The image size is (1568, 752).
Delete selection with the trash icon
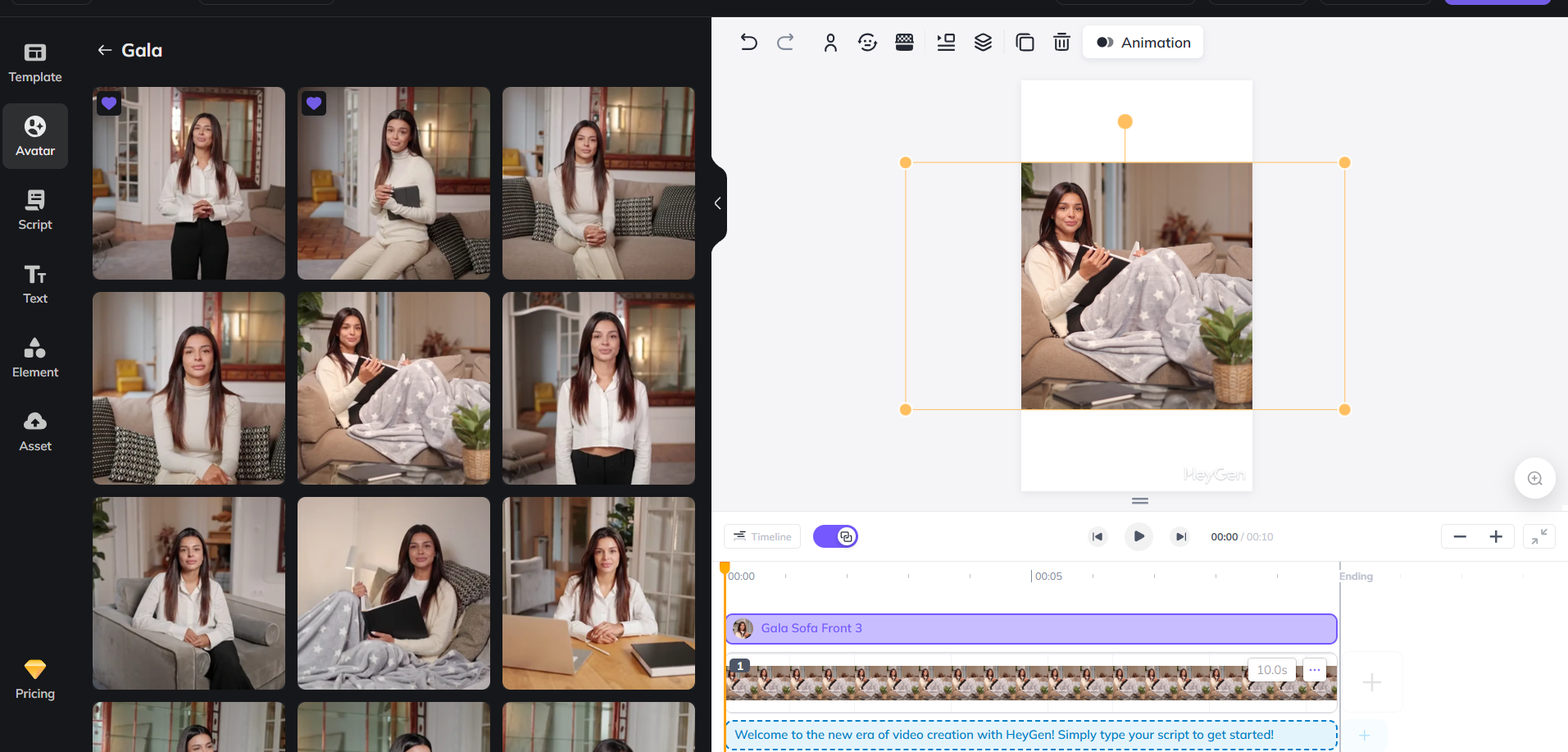pos(1061,43)
